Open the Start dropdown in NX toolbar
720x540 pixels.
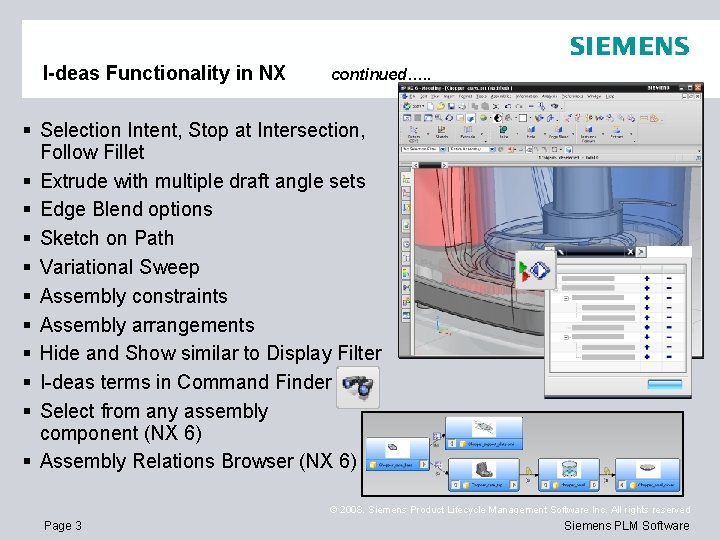[412, 106]
